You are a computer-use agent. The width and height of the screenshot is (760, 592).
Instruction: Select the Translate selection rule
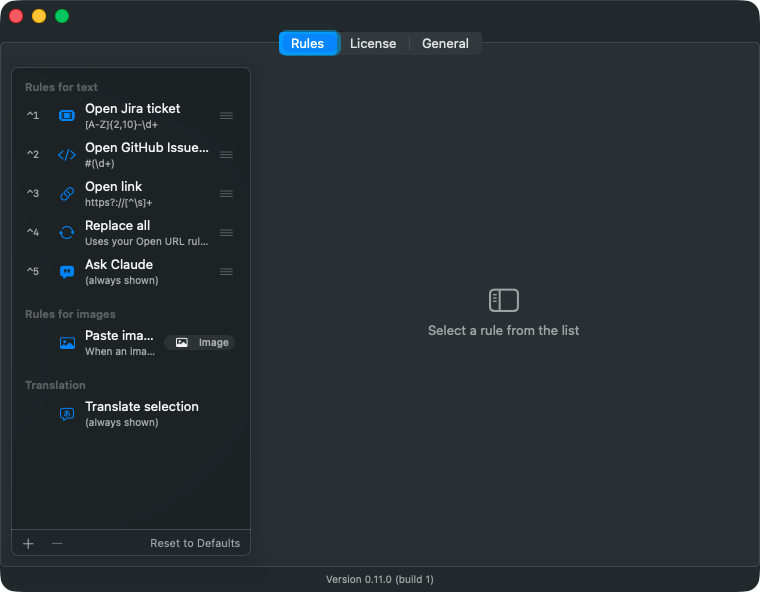(131, 414)
